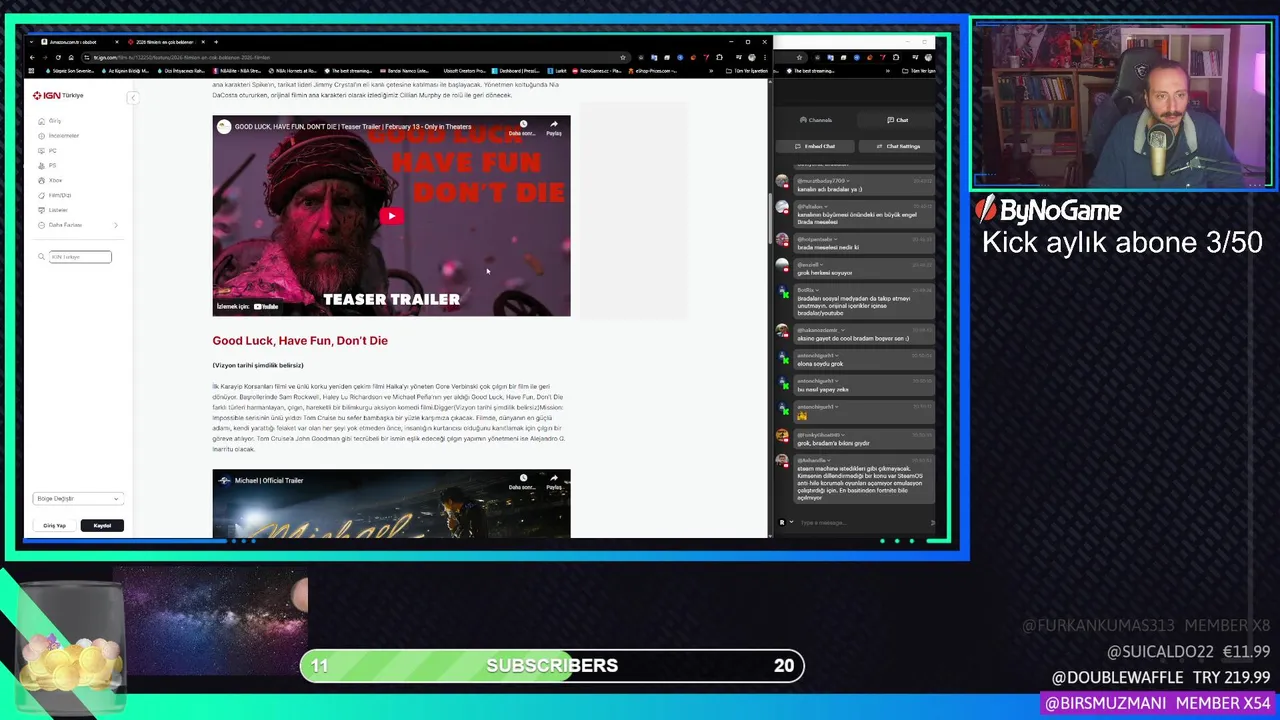1280x720 pixels.
Task: Play the Good Luck Have Fun teaser video
Action: (x=391, y=216)
